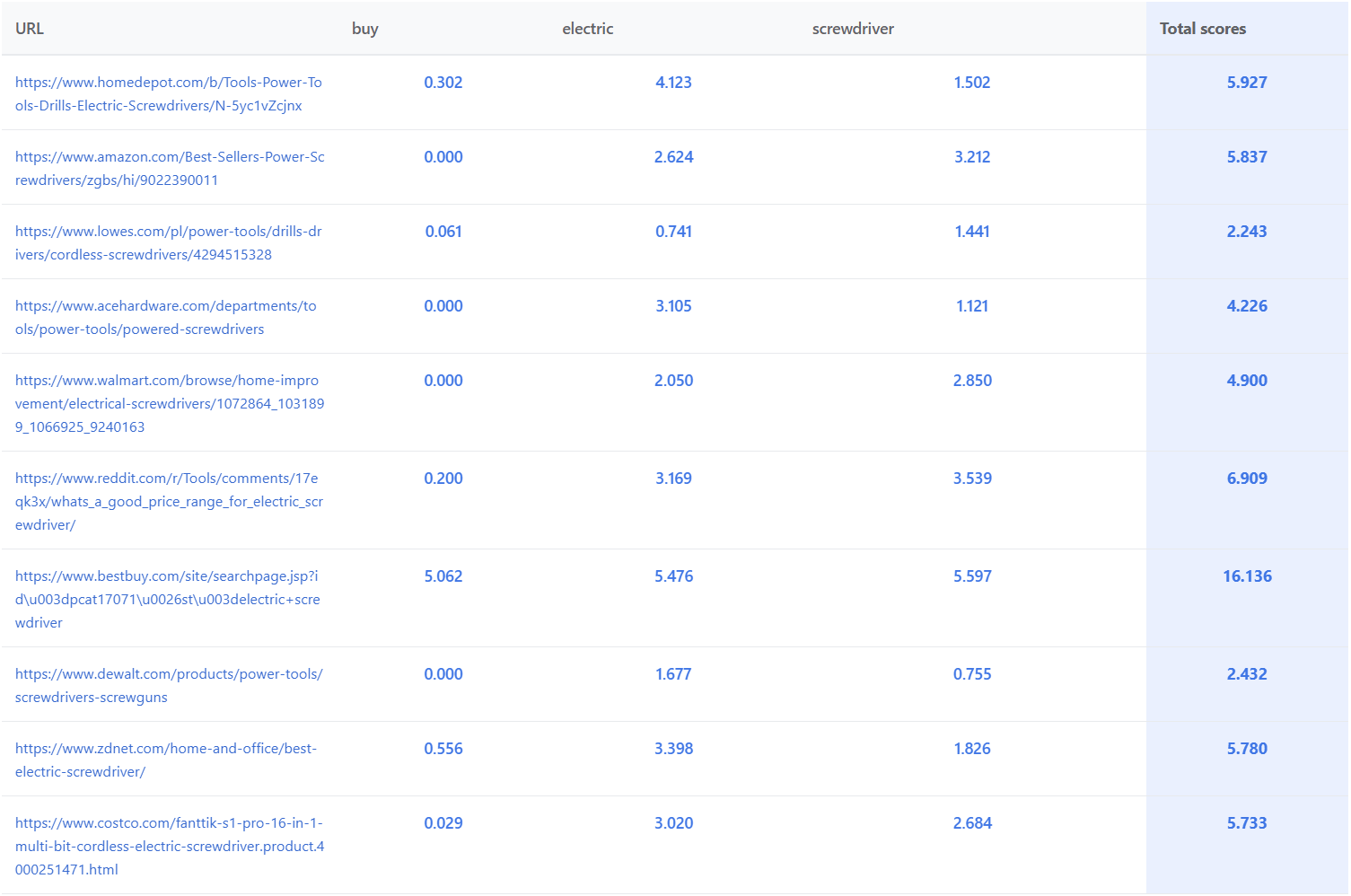This screenshot has width=1351, height=896.
Task: Click the dewalt row's 0.000 buy score
Action: (443, 674)
